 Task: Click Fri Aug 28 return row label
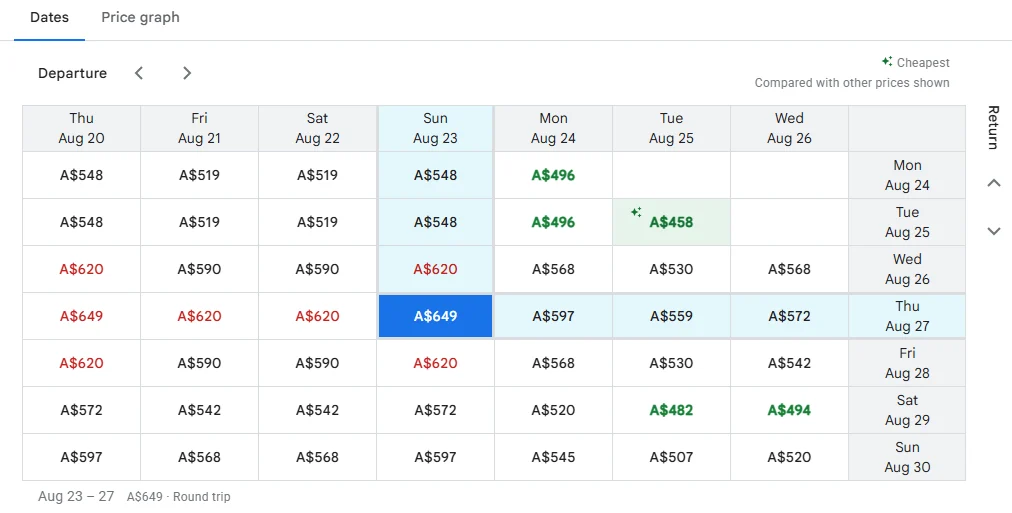click(x=907, y=363)
